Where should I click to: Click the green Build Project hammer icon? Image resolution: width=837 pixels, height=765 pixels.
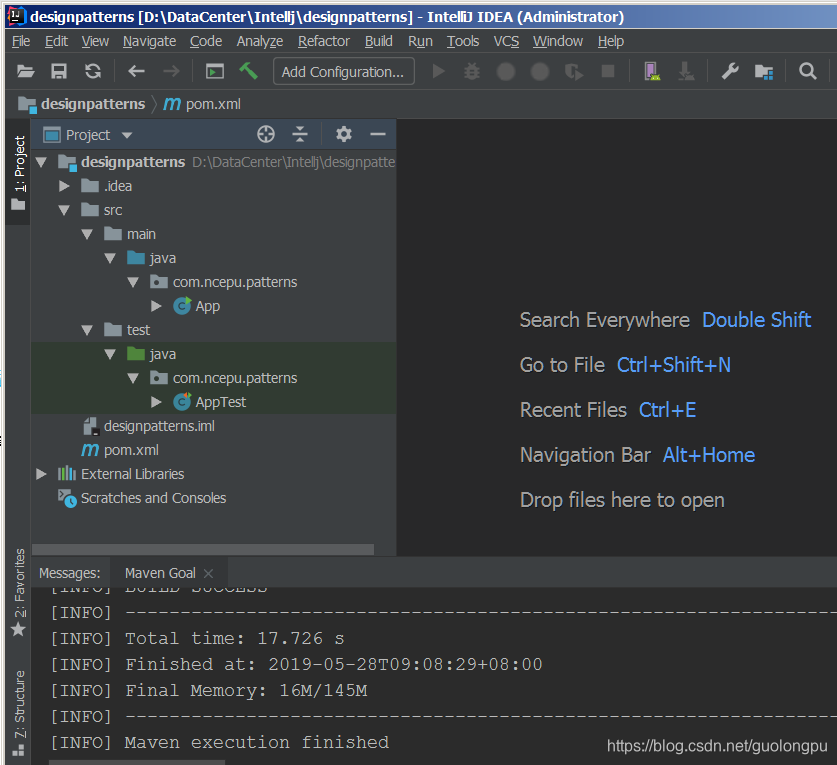[x=248, y=70]
